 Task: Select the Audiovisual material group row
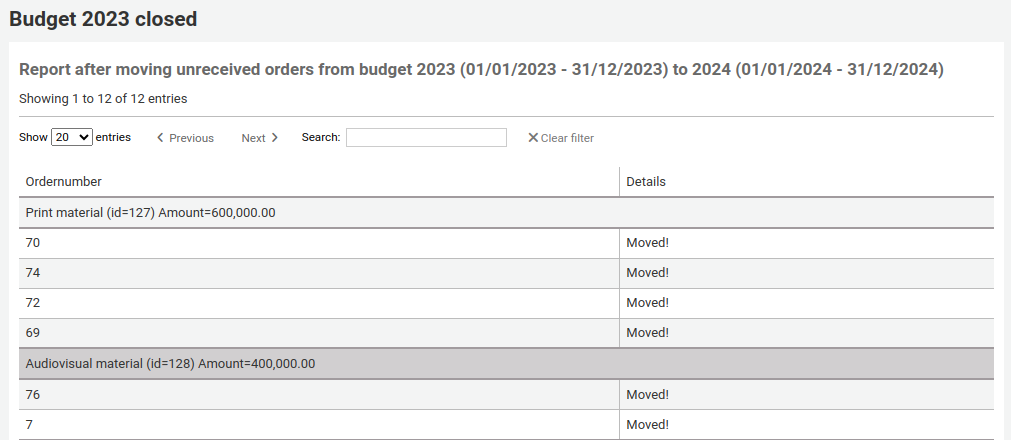pyautogui.click(x=170, y=364)
